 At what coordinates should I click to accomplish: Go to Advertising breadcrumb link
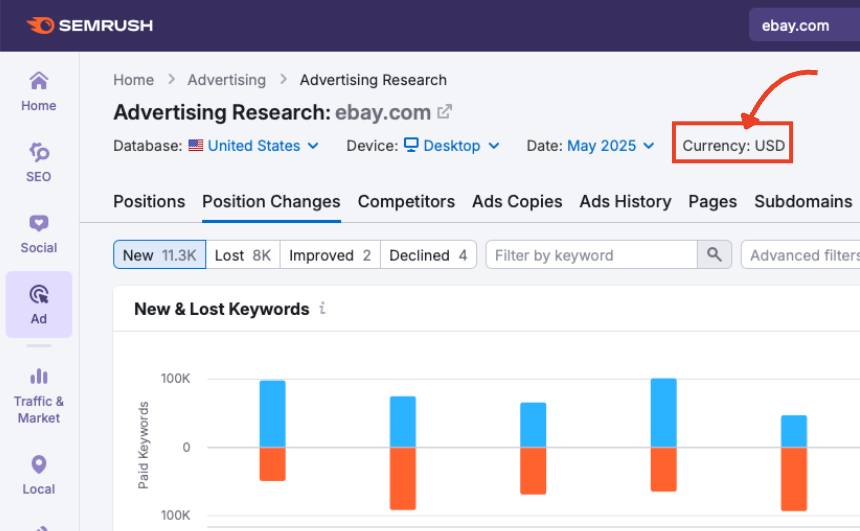click(227, 80)
